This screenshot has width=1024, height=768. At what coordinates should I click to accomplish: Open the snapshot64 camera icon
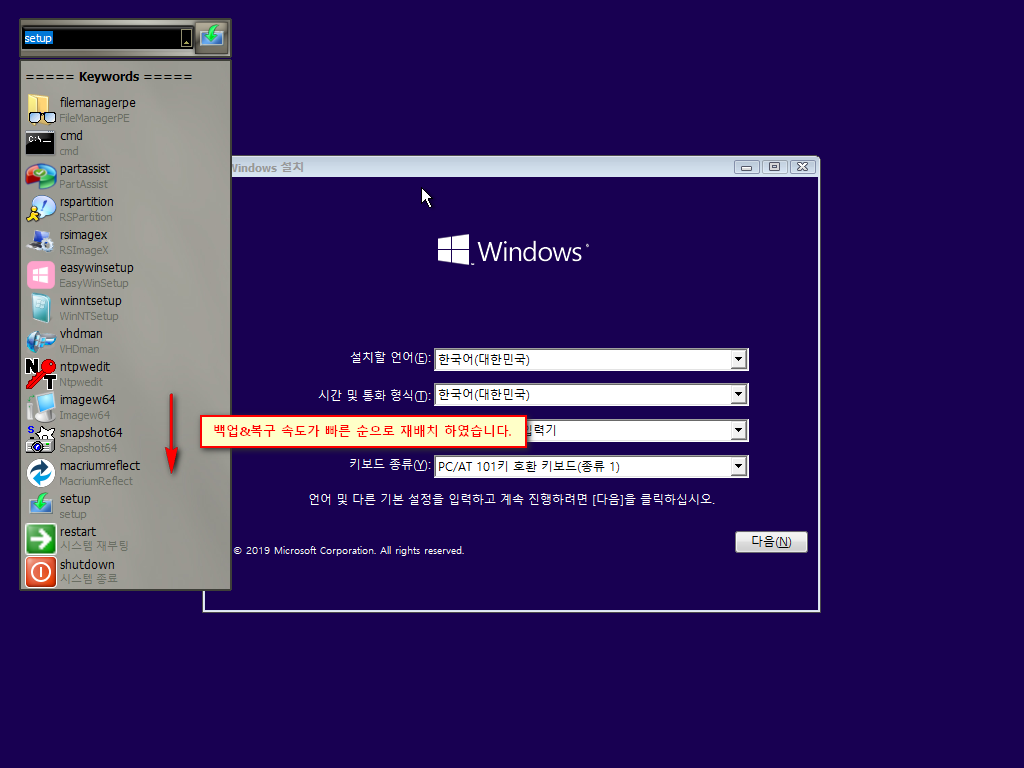(x=40, y=440)
